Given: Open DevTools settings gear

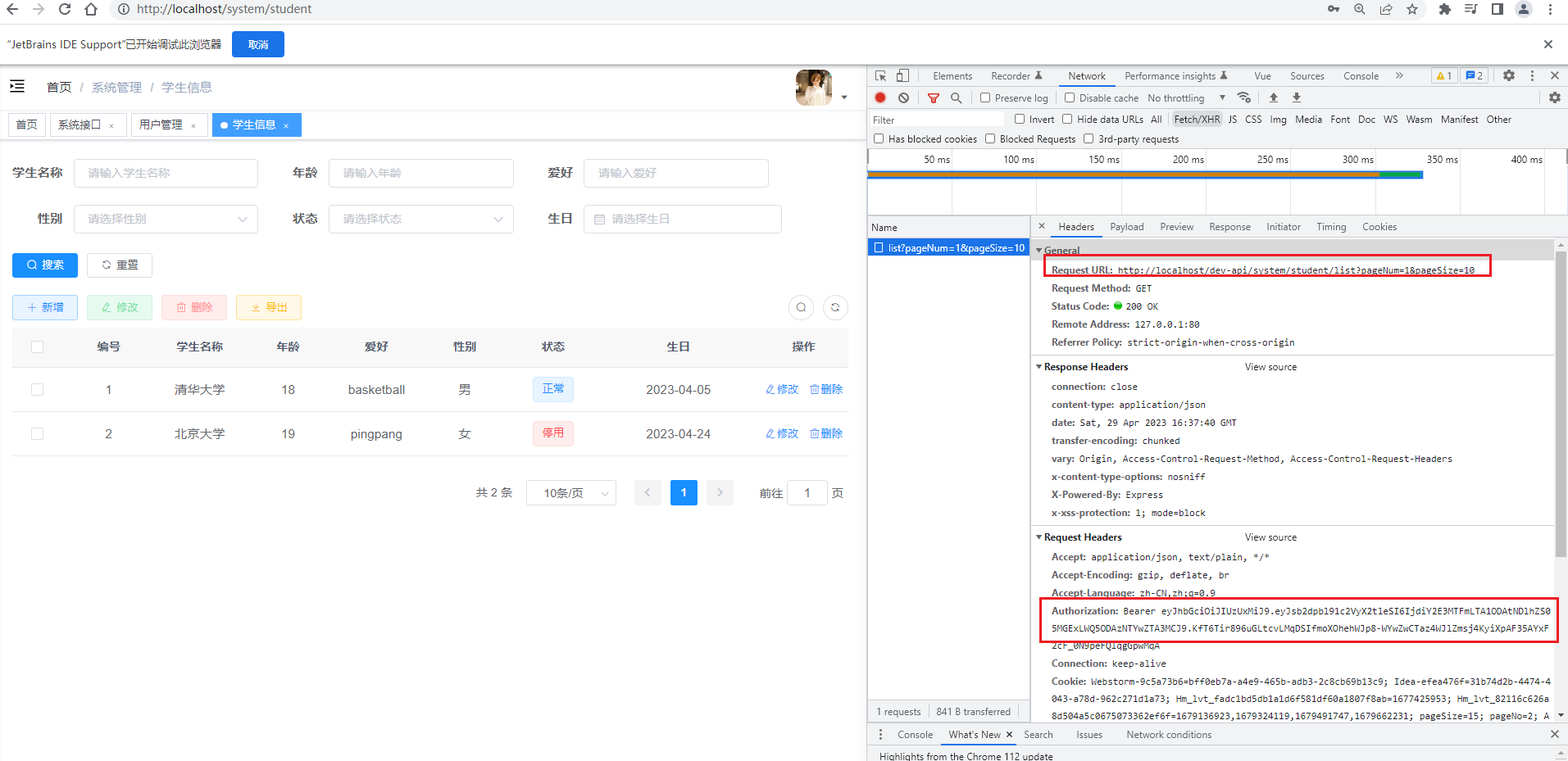Looking at the screenshot, I should [x=1509, y=75].
